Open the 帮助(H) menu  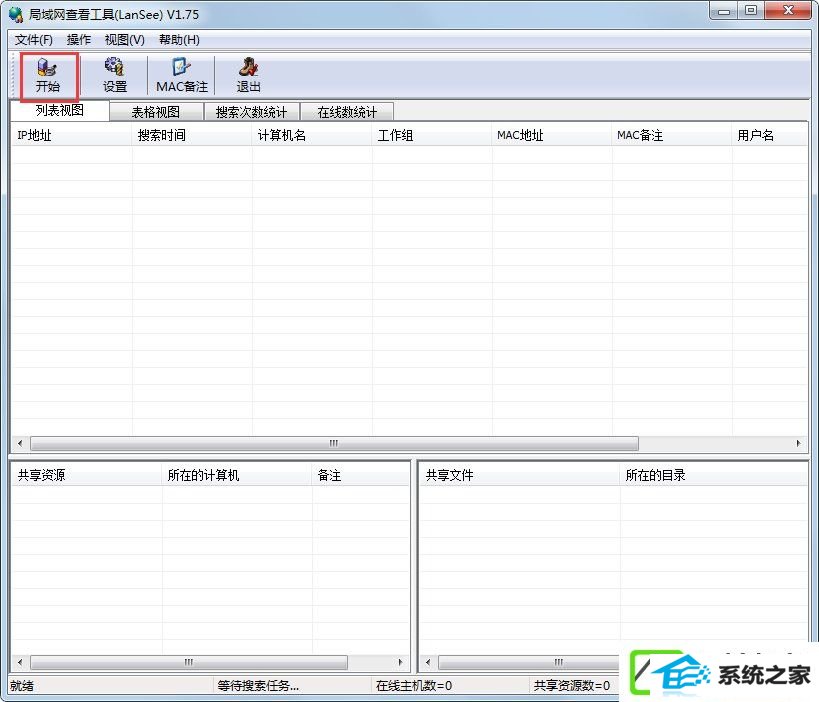(179, 40)
